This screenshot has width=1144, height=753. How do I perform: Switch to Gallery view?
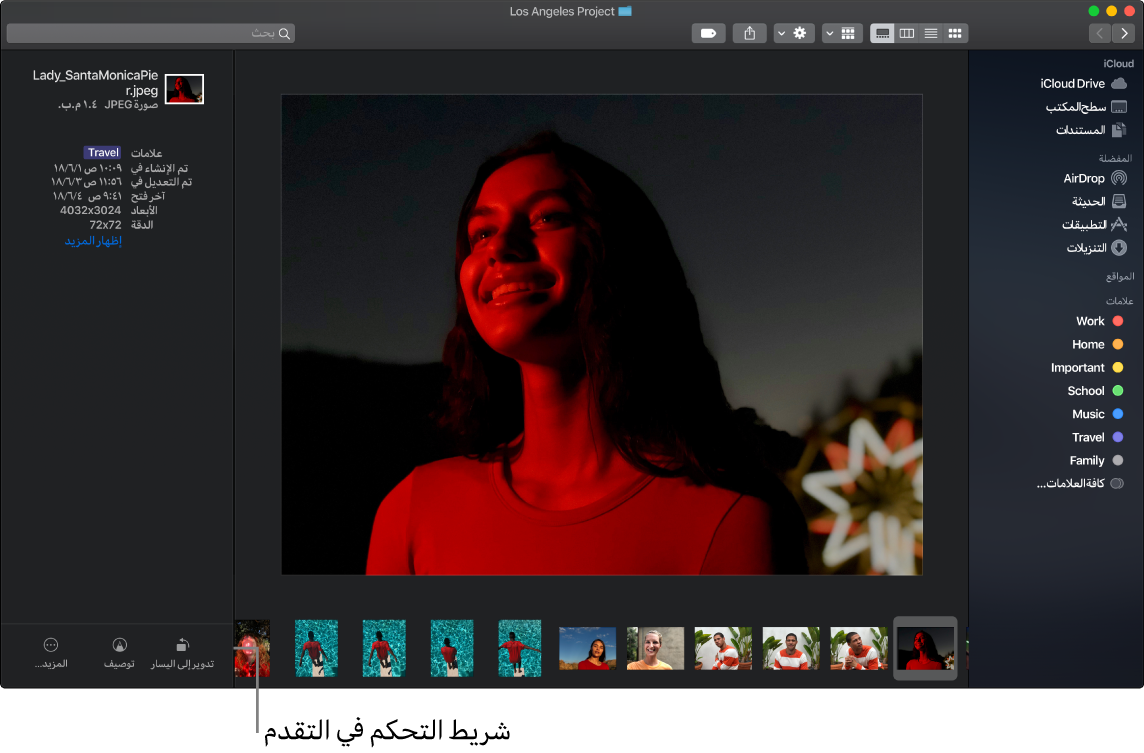tap(881, 32)
